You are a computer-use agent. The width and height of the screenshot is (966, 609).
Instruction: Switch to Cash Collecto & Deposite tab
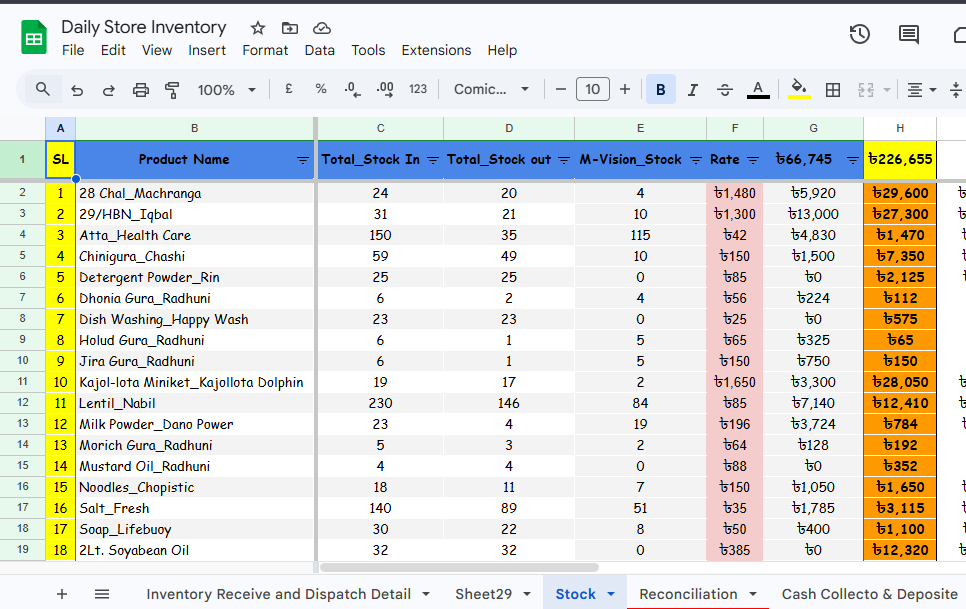coord(869,594)
